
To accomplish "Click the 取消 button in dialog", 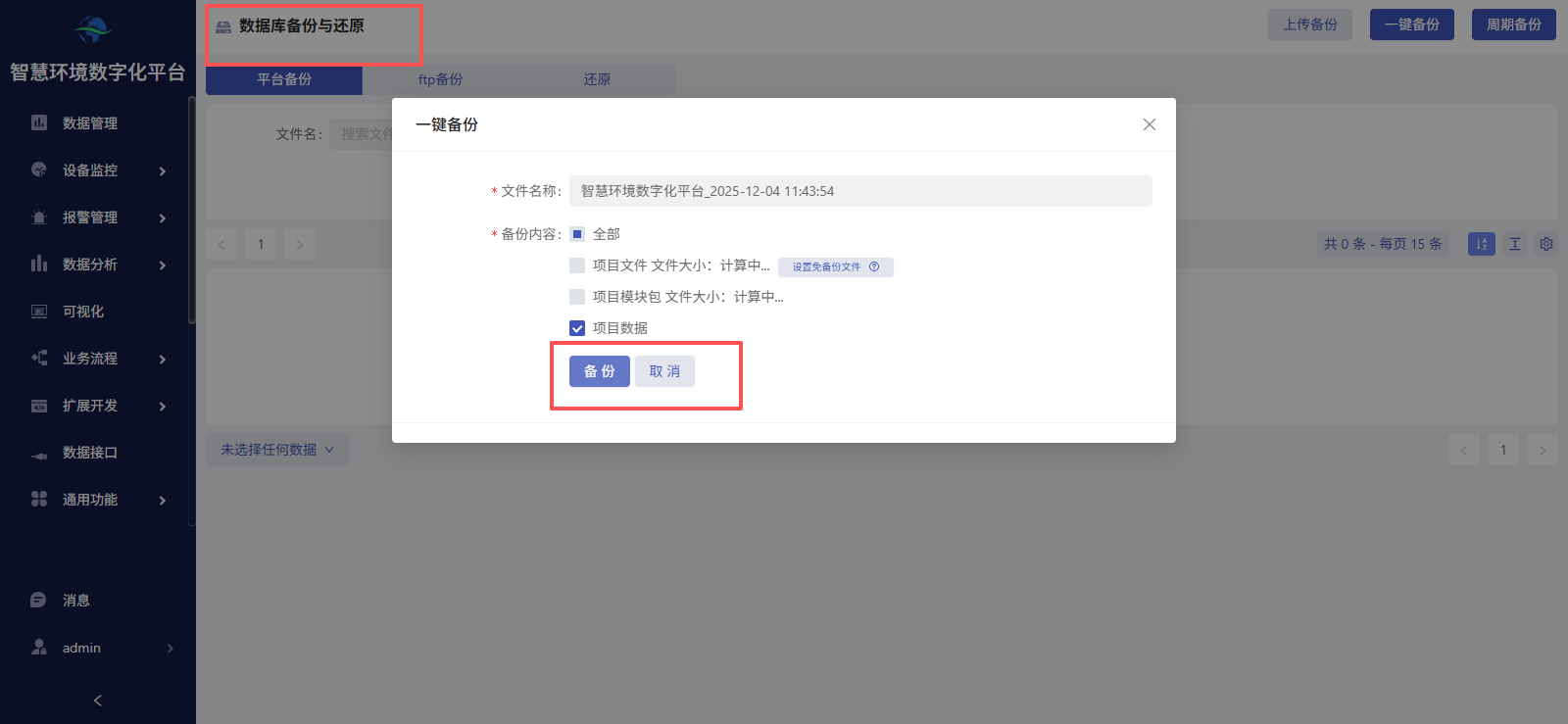I will click(664, 371).
